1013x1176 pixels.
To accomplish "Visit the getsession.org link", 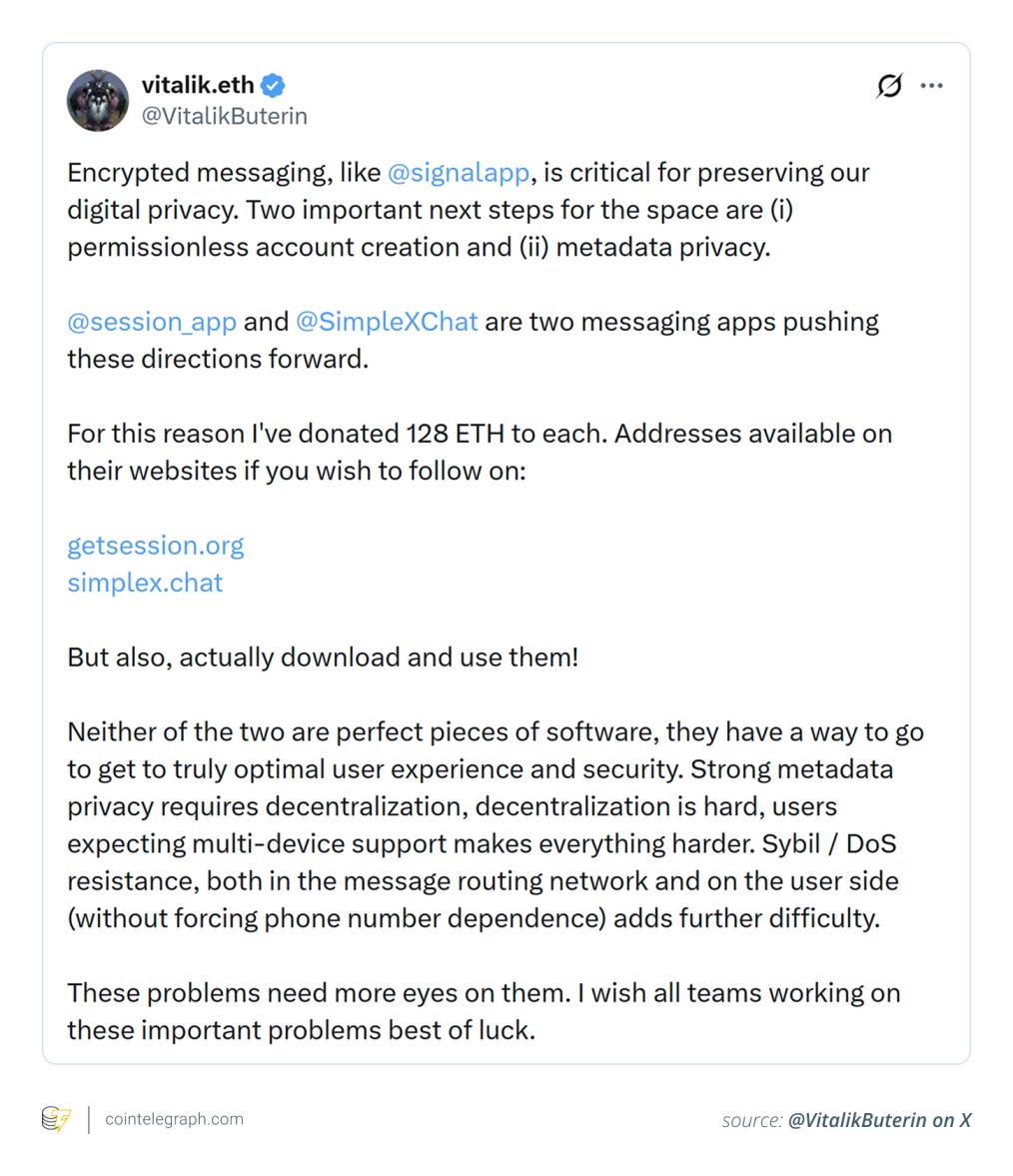I will click(155, 546).
